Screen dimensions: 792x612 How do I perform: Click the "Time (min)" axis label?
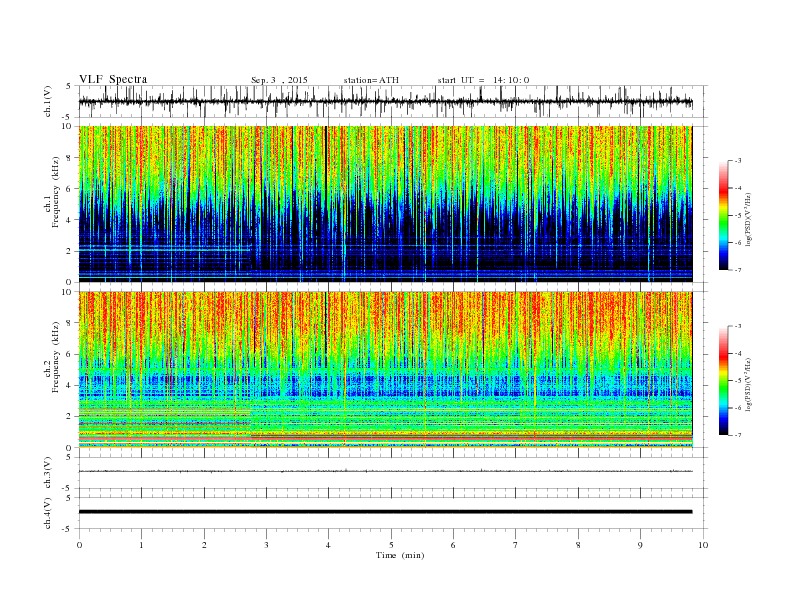[x=400, y=555]
